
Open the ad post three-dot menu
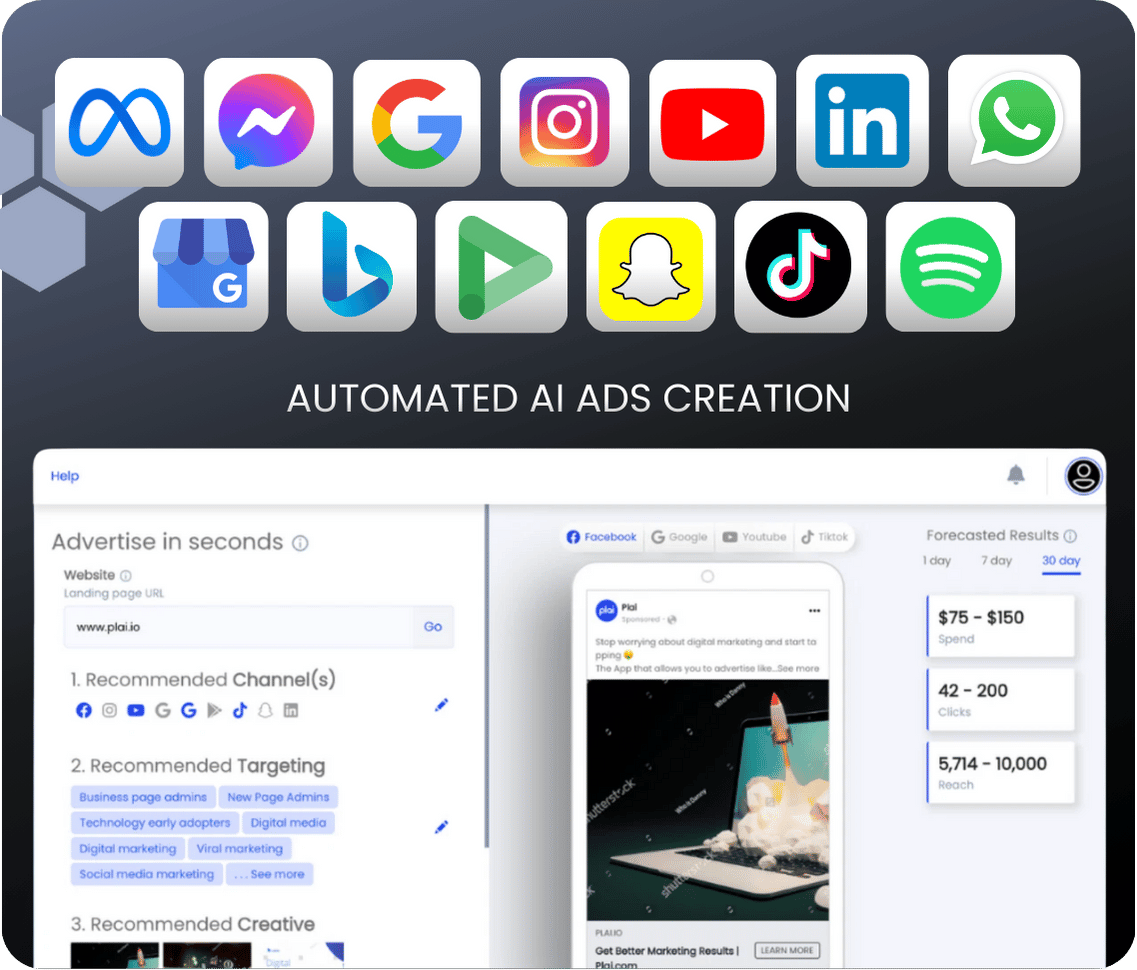coord(814,610)
